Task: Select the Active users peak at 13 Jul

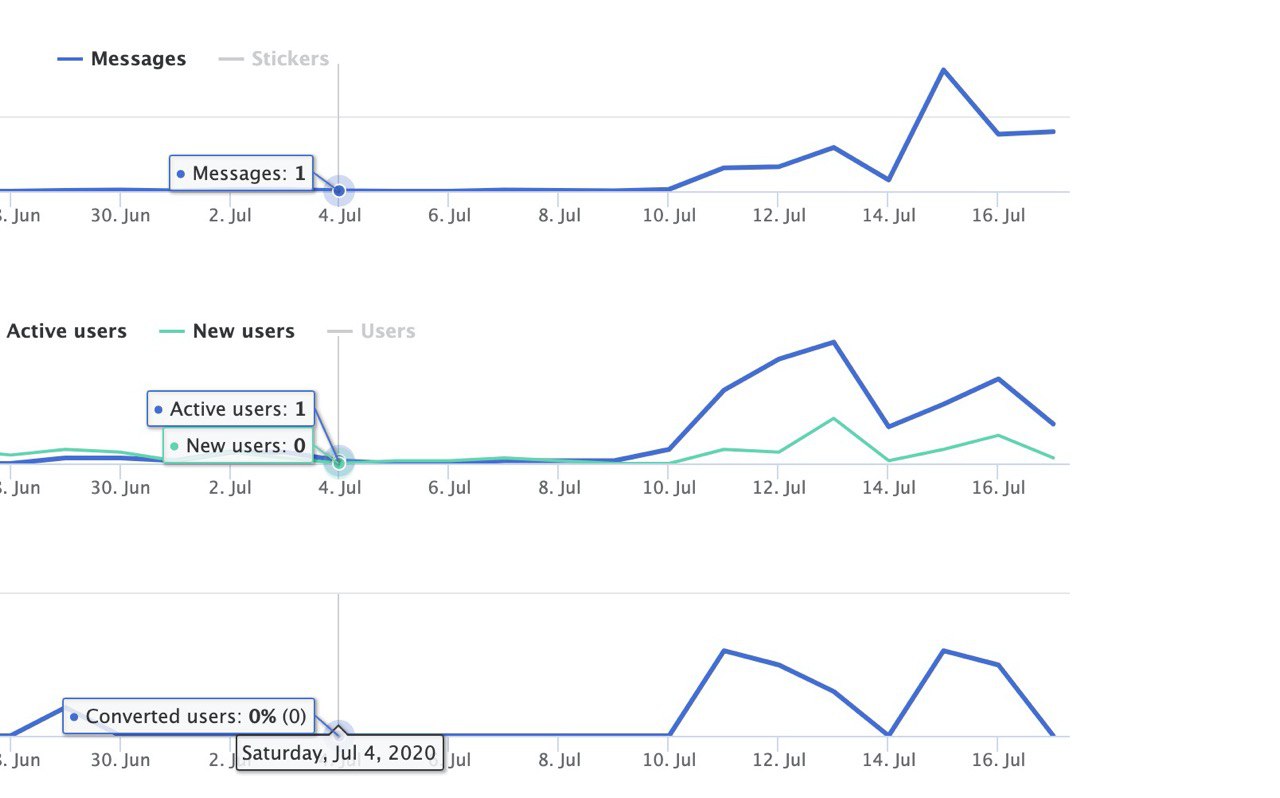Action: click(x=833, y=342)
